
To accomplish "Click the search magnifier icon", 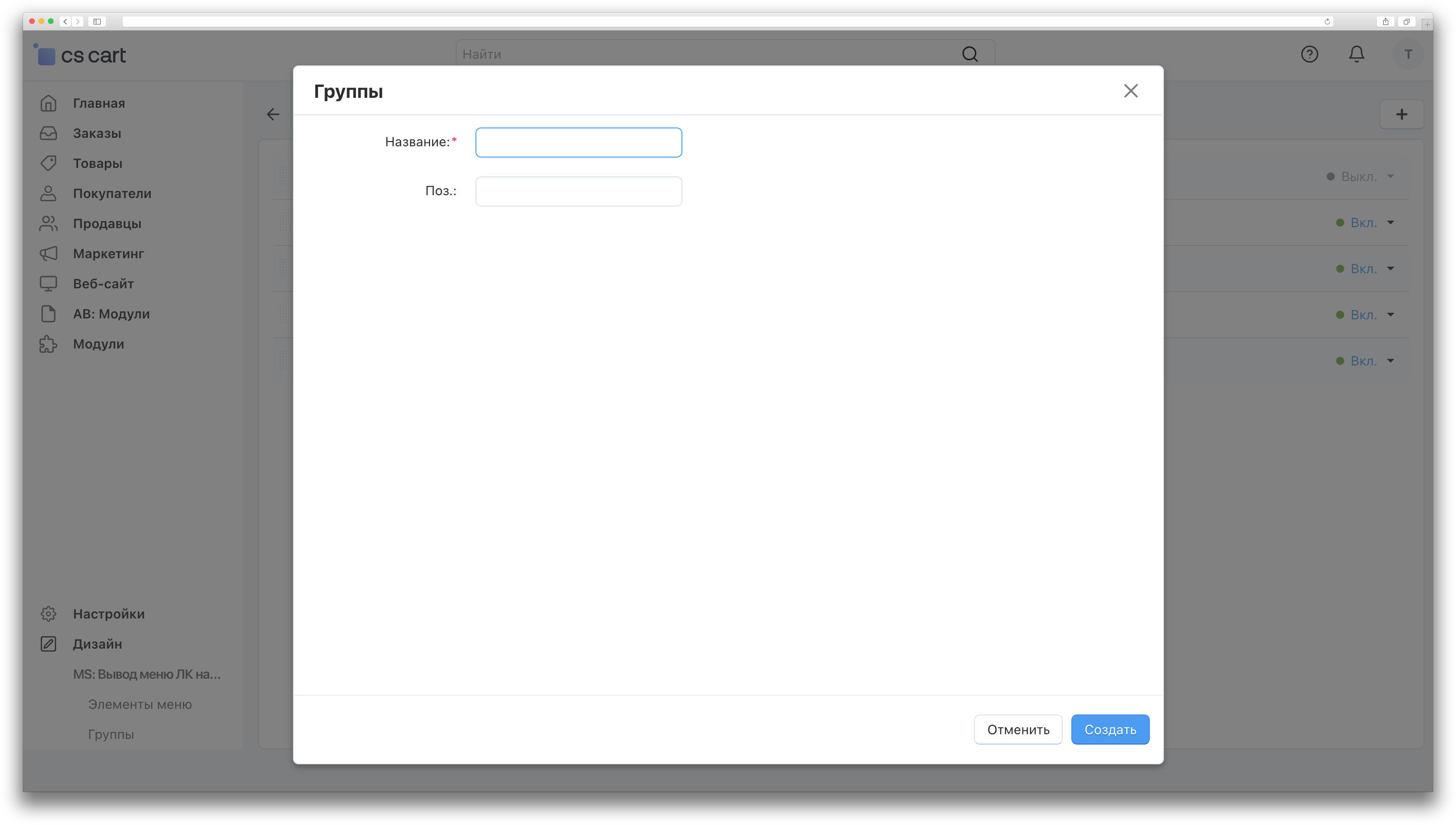I will [970, 55].
